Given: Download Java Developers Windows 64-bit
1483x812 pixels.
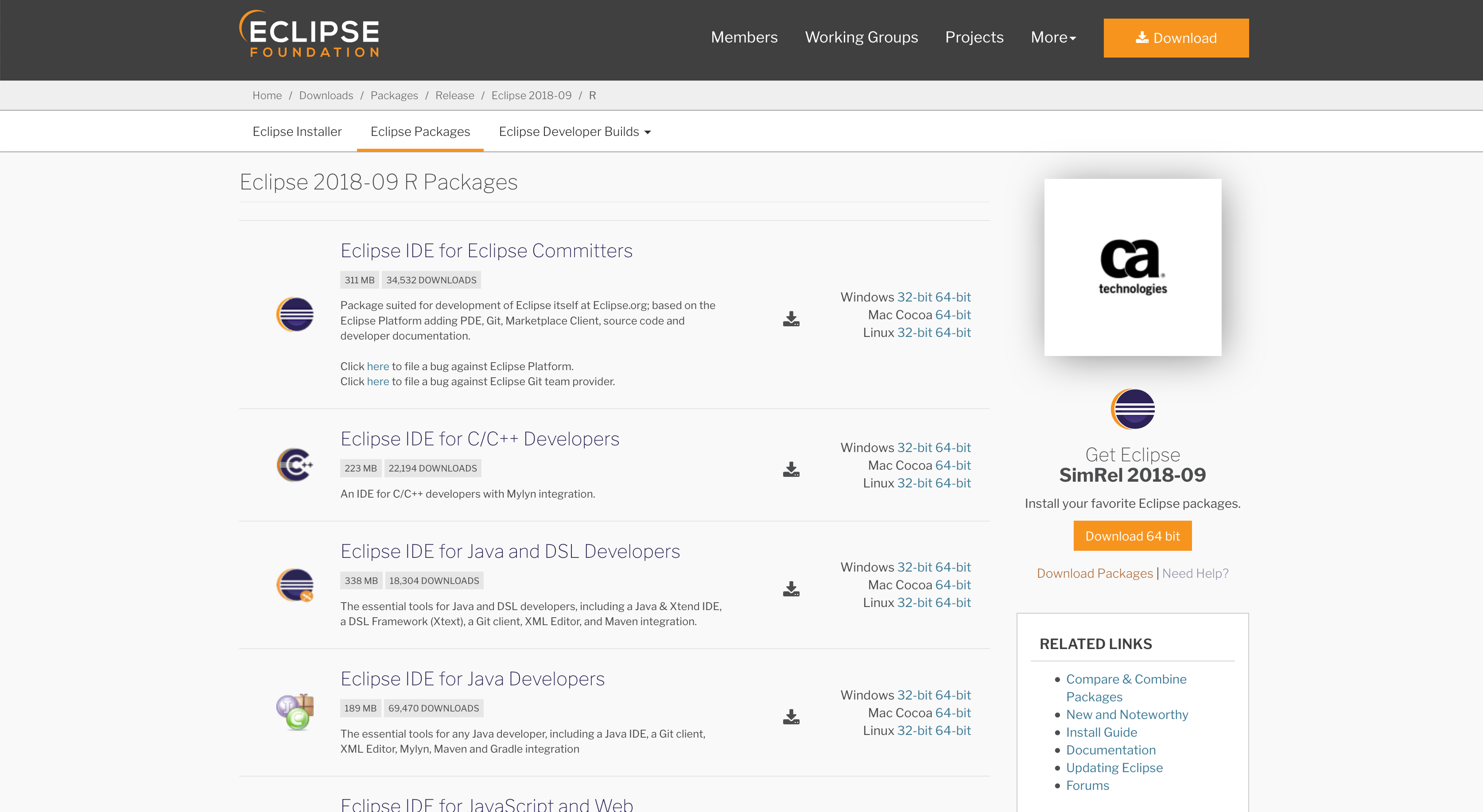Looking at the screenshot, I should [953, 695].
